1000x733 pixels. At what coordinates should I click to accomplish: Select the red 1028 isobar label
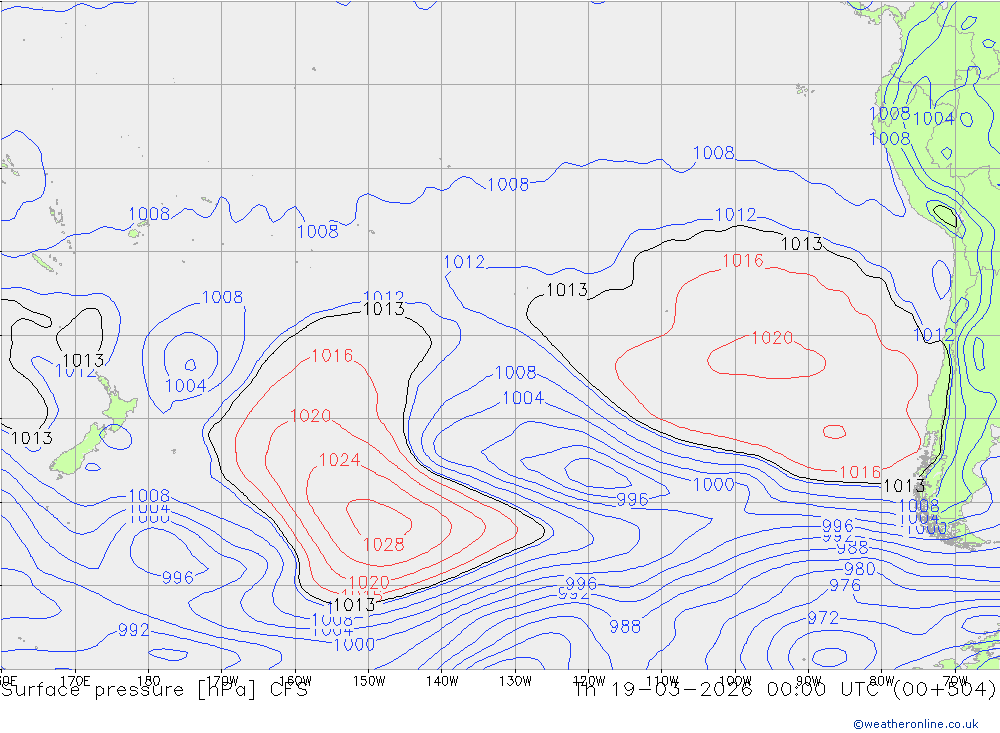[383, 544]
